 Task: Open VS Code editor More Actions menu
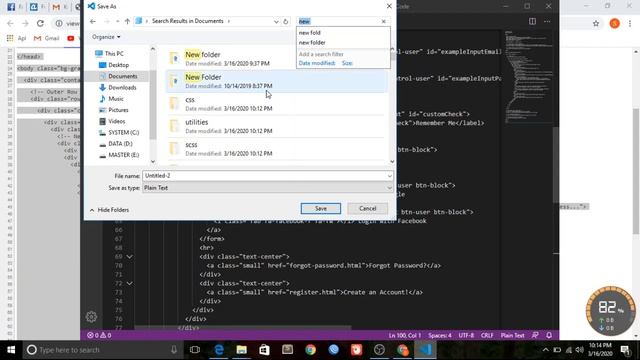click(547, 21)
